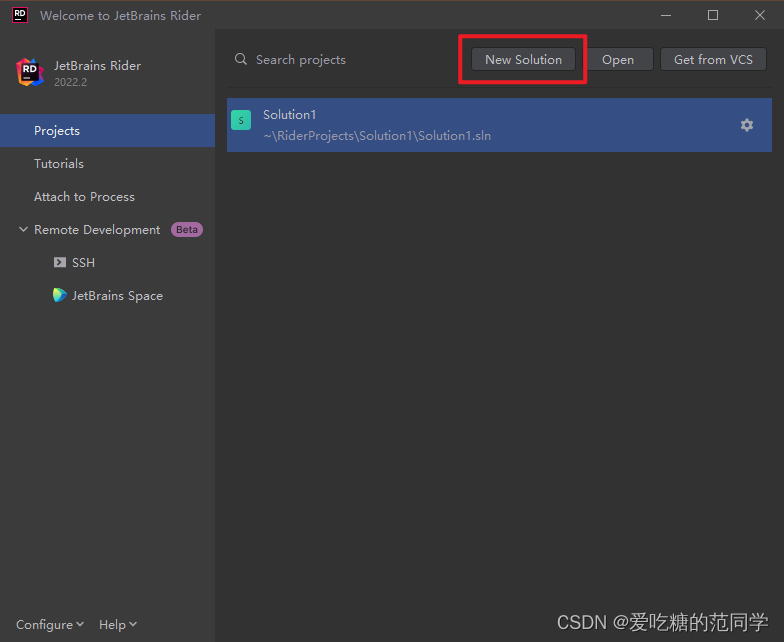
Task: Collapse the Remote Development chevron
Action: [x=23, y=230]
